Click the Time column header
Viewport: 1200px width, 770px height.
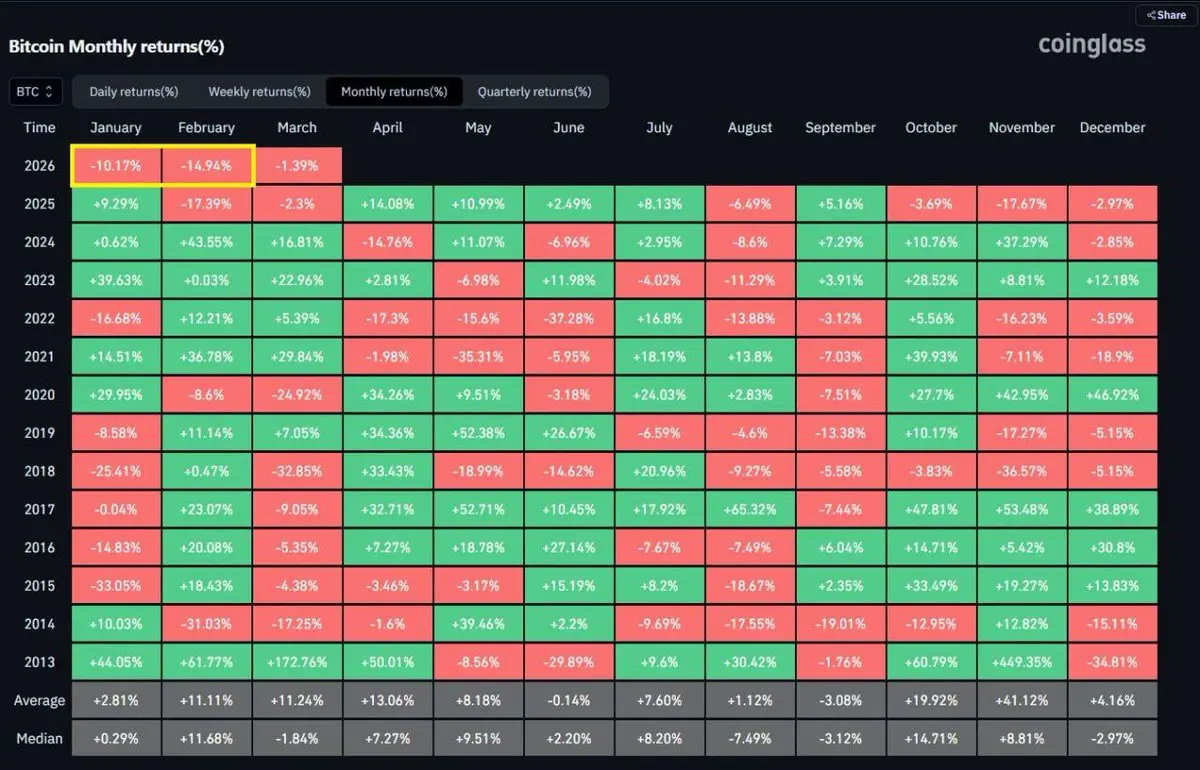[x=40, y=128]
